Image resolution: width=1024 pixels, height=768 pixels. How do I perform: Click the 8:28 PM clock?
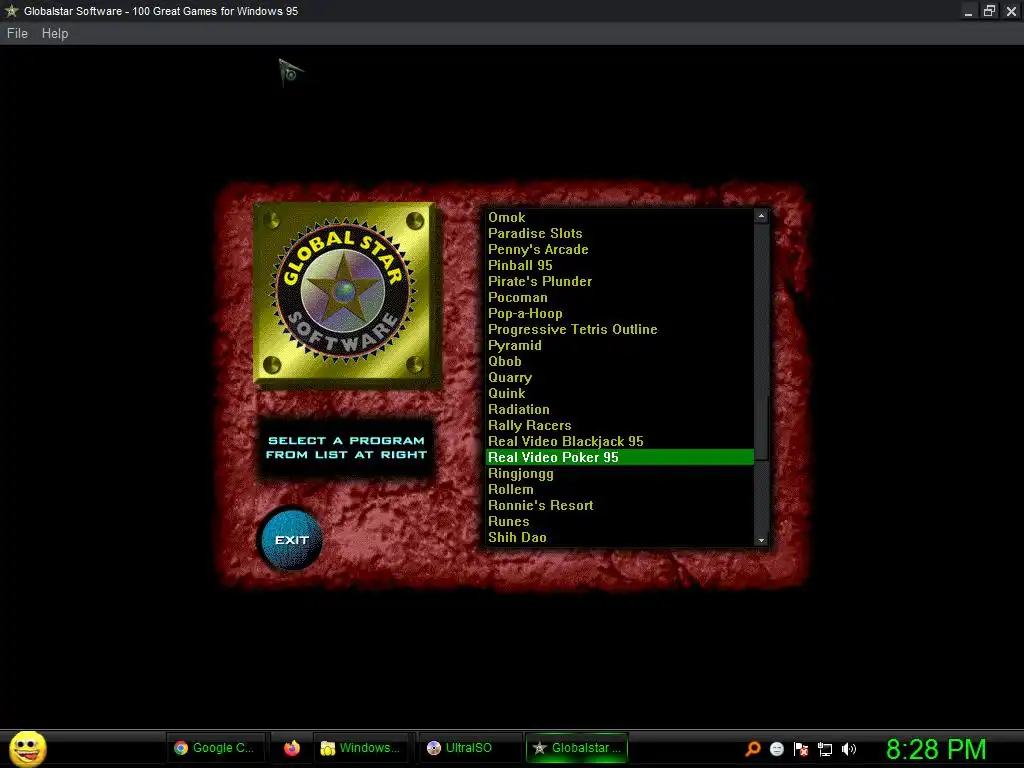click(936, 749)
